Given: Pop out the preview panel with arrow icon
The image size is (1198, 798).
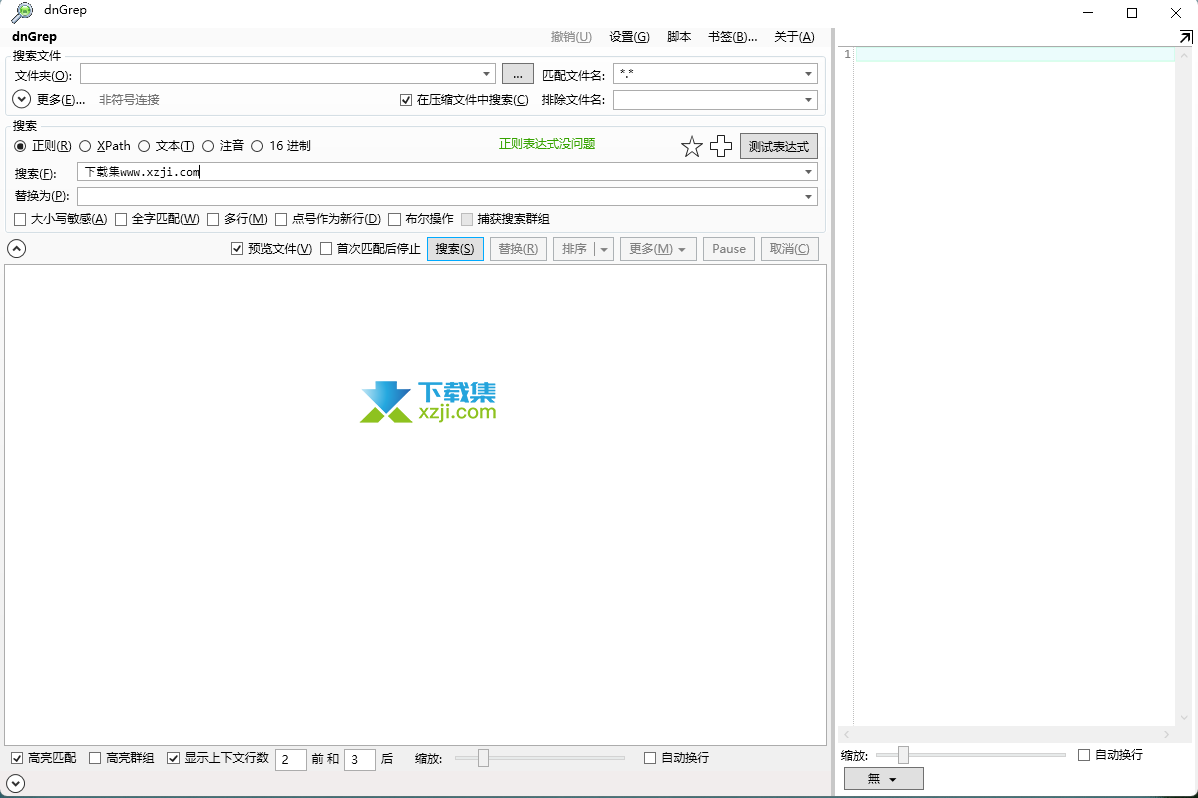Looking at the screenshot, I should coord(1185,37).
